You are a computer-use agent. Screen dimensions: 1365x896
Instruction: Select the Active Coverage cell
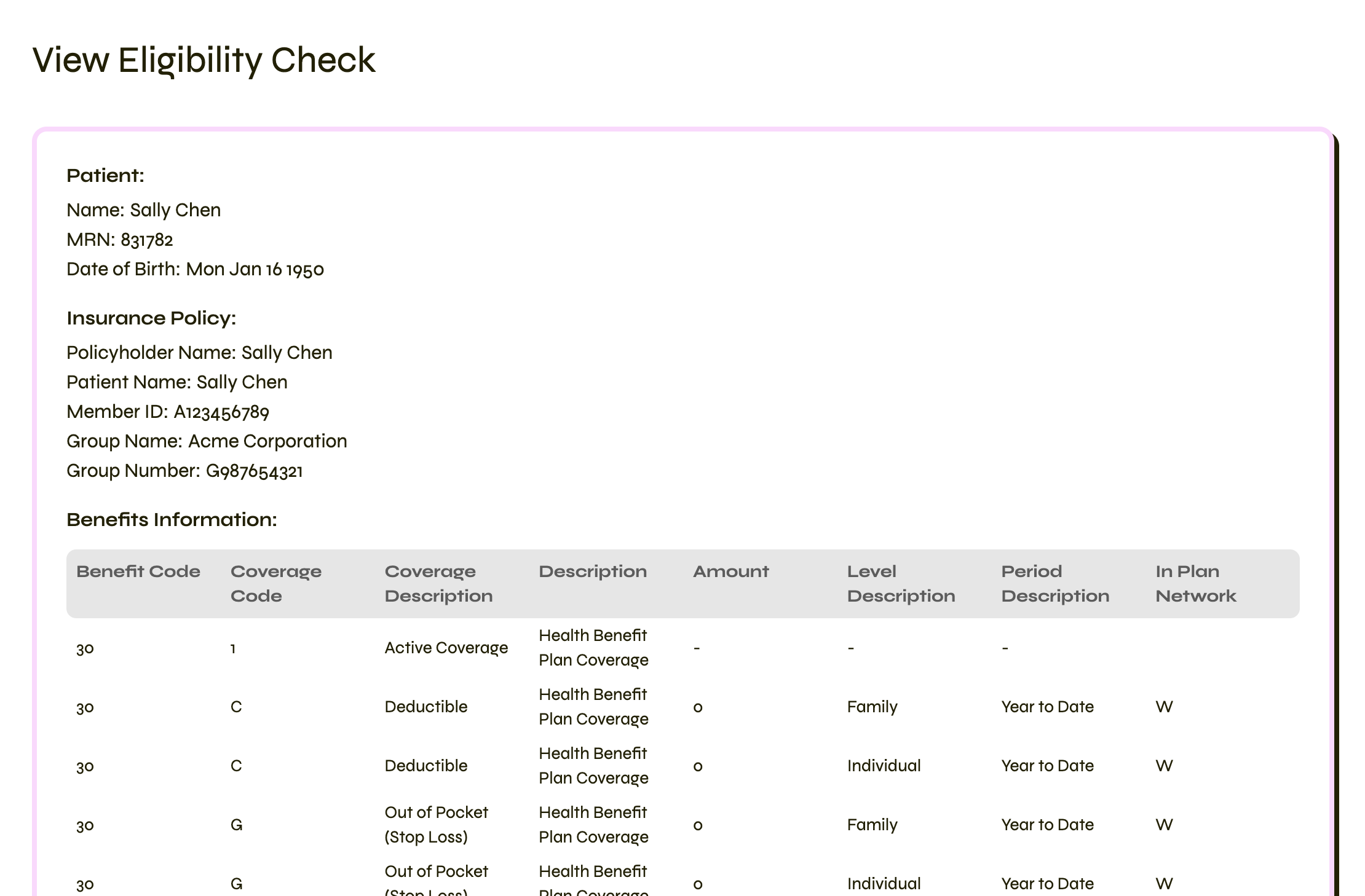click(x=446, y=648)
